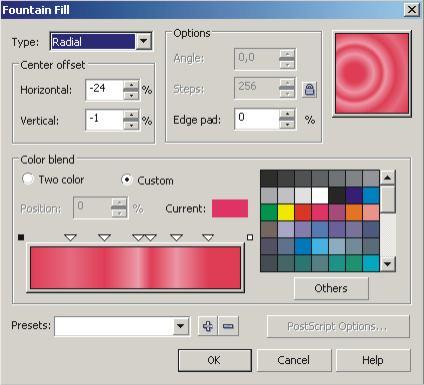Click the last gradient triangle marker
Image resolution: width=424 pixels, height=385 pixels.
point(208,237)
